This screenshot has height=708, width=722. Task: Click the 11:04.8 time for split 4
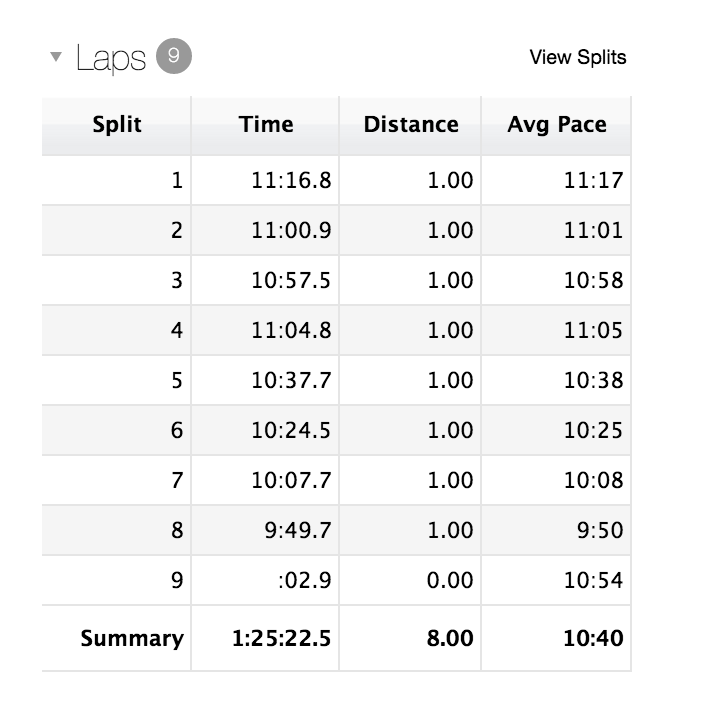[290, 330]
